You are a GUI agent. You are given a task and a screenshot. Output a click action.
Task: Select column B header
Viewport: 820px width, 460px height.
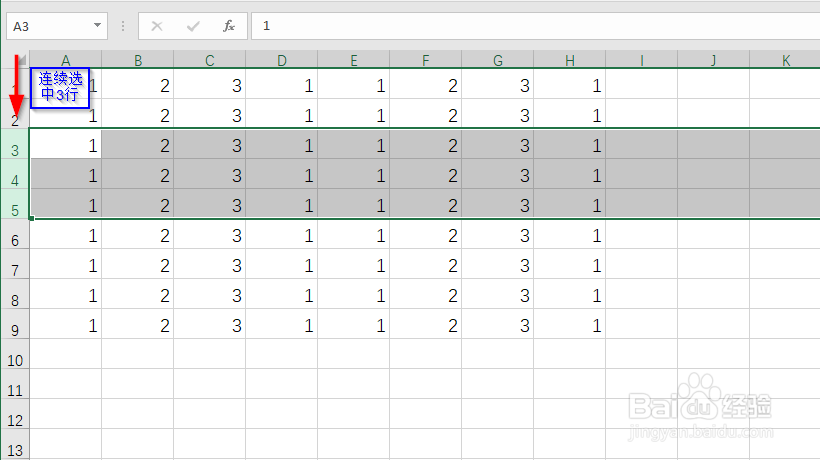point(138,60)
